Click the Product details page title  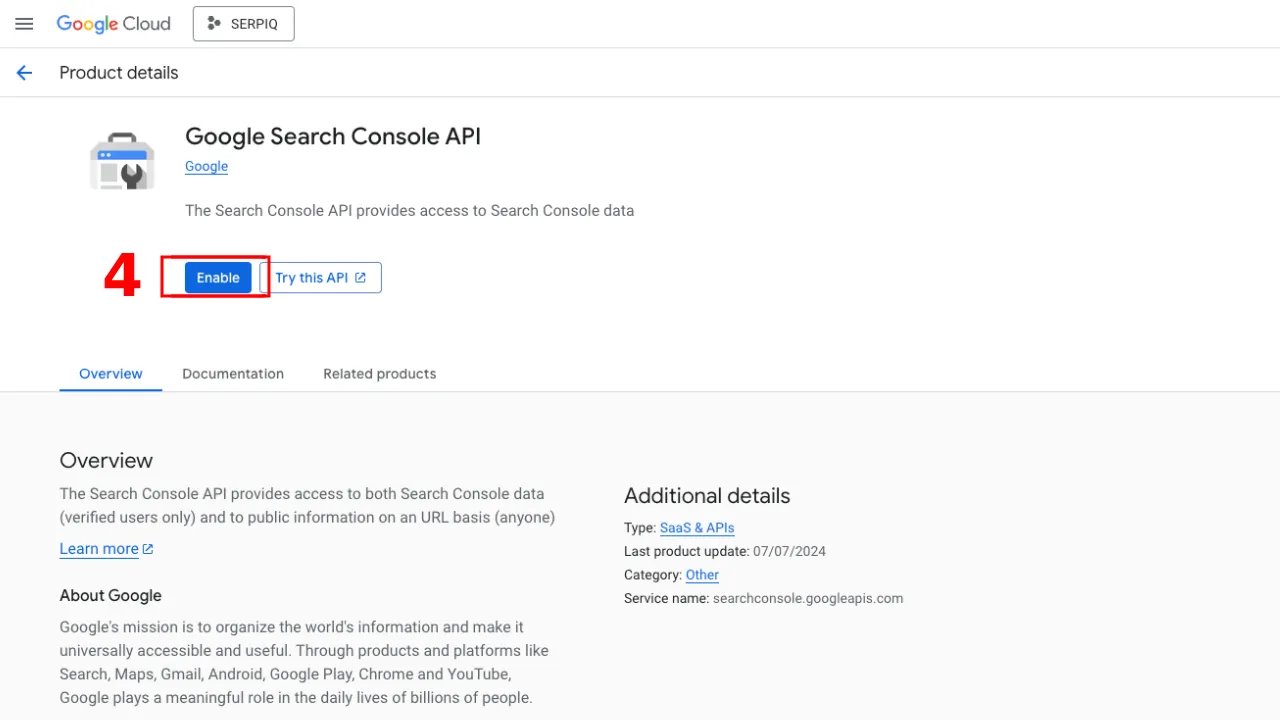[119, 73]
